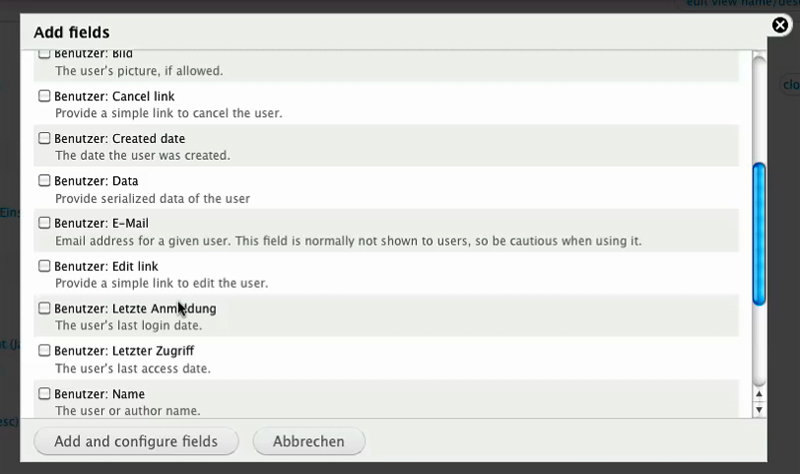Click the Add fields dialog title

click(72, 33)
